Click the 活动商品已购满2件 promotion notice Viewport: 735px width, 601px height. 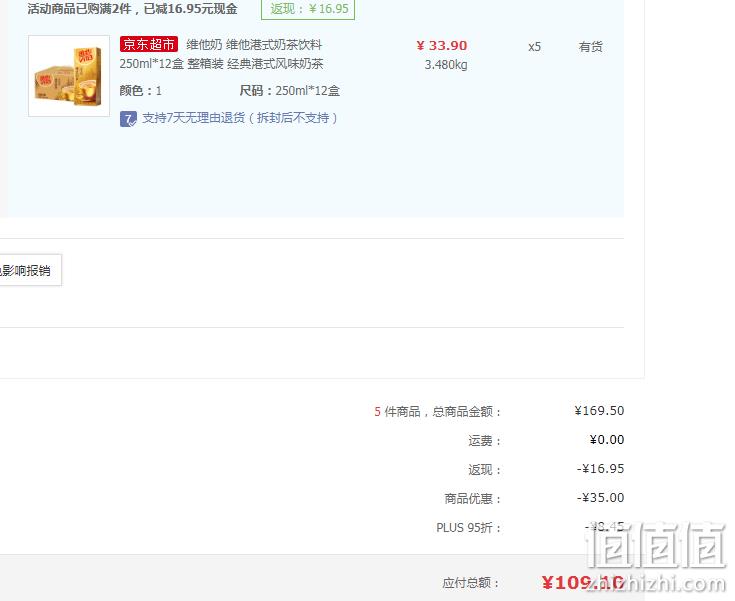click(132, 9)
